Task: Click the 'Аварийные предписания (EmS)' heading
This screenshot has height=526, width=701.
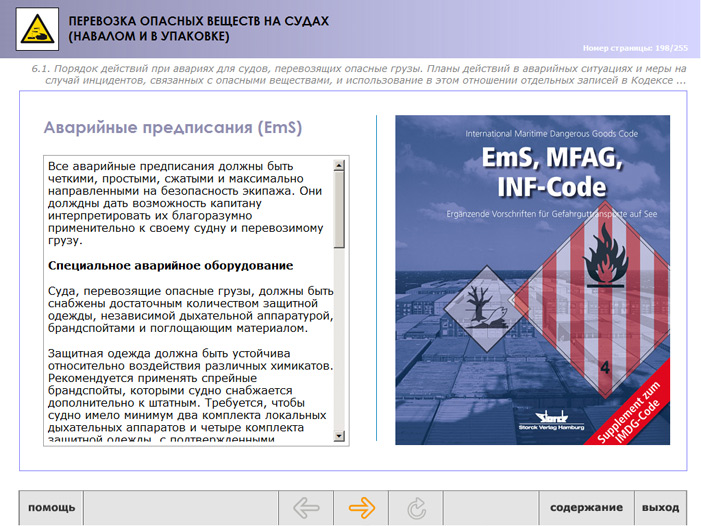Action: [x=173, y=127]
